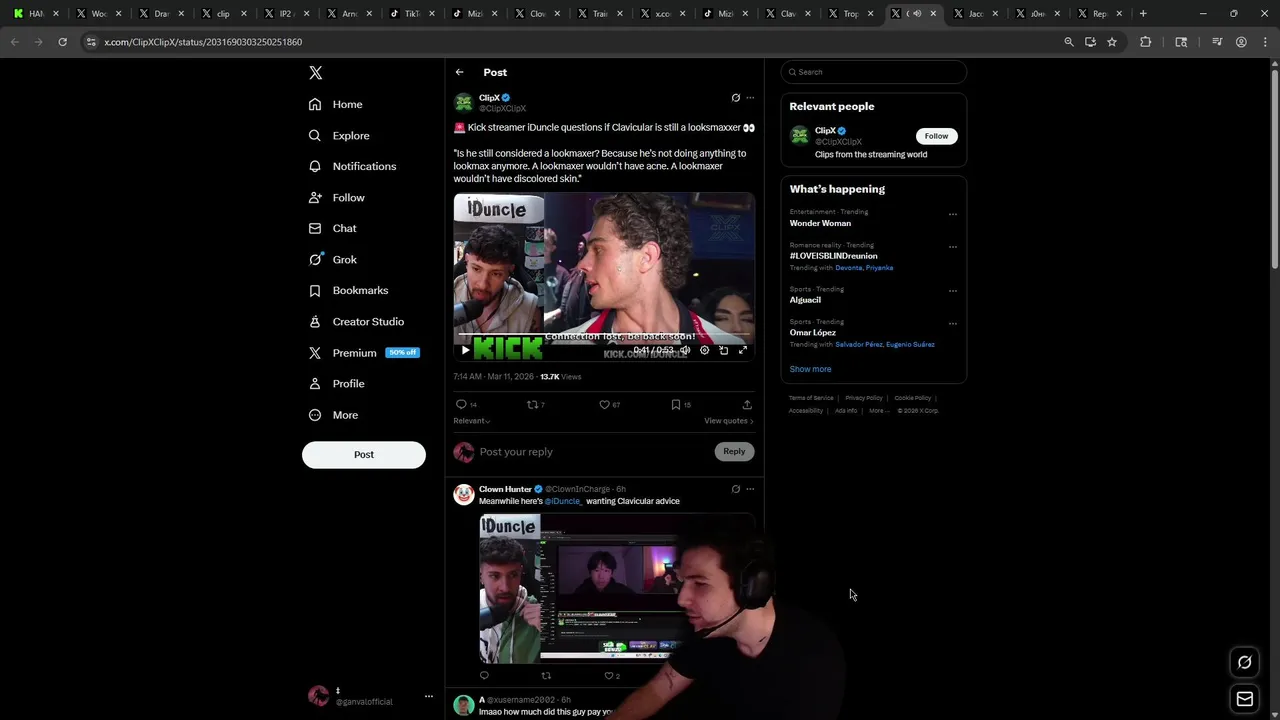Open video settings gear on the clip
1280x720 pixels.
tap(705, 350)
